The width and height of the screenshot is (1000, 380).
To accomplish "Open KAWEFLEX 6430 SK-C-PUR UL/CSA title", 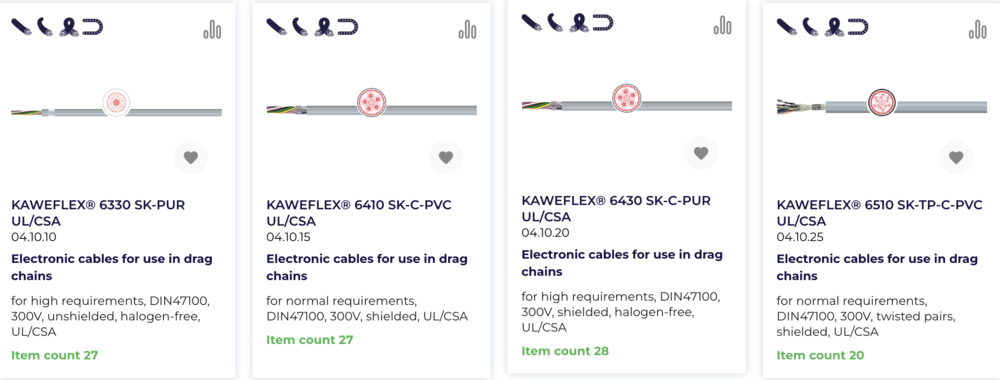I will tap(616, 208).
